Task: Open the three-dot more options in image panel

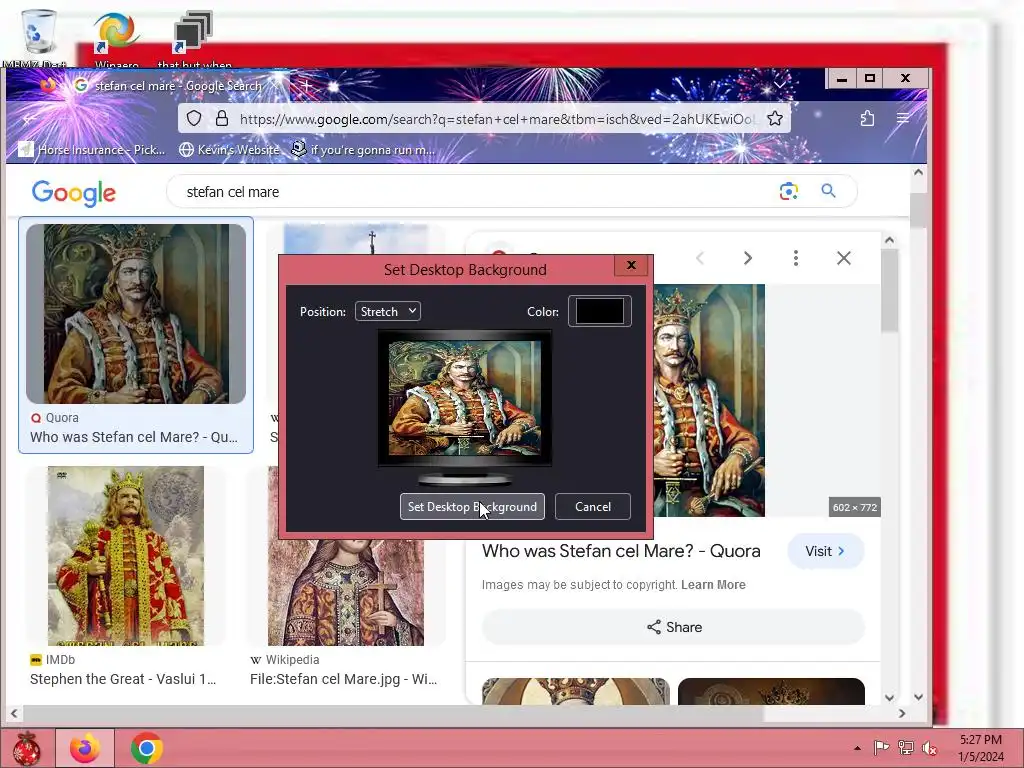Action: [795, 258]
